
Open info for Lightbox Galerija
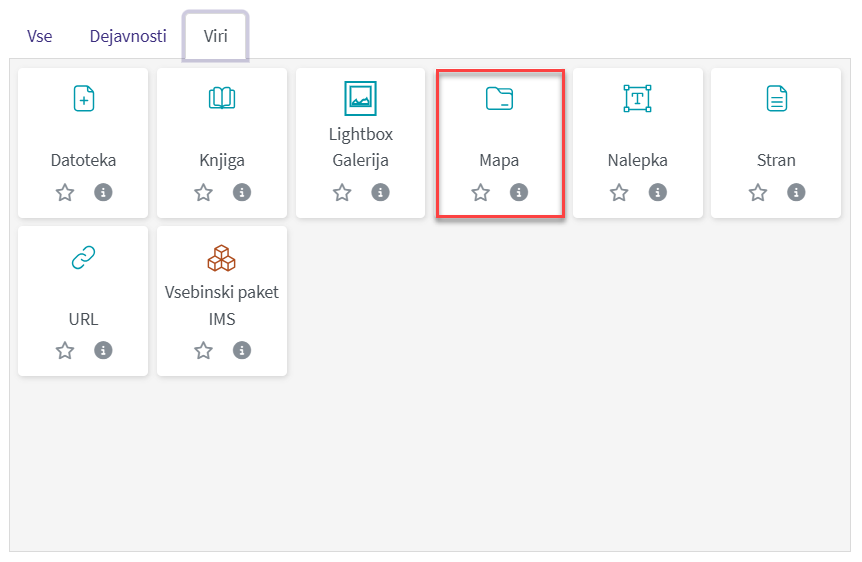click(380, 193)
